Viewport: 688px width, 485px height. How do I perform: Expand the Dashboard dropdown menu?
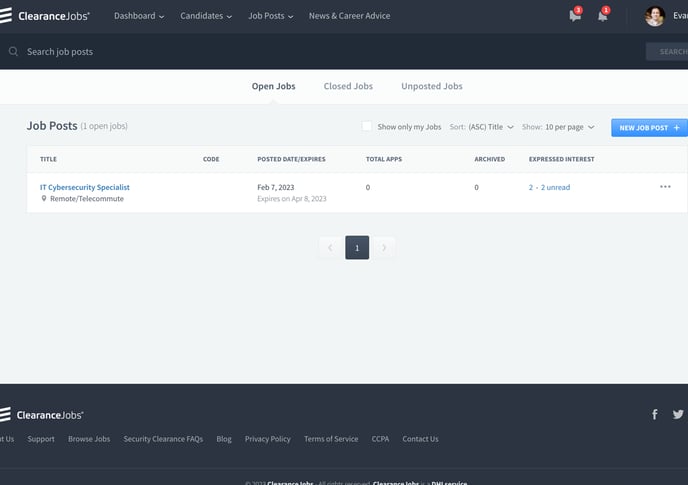click(x=139, y=16)
